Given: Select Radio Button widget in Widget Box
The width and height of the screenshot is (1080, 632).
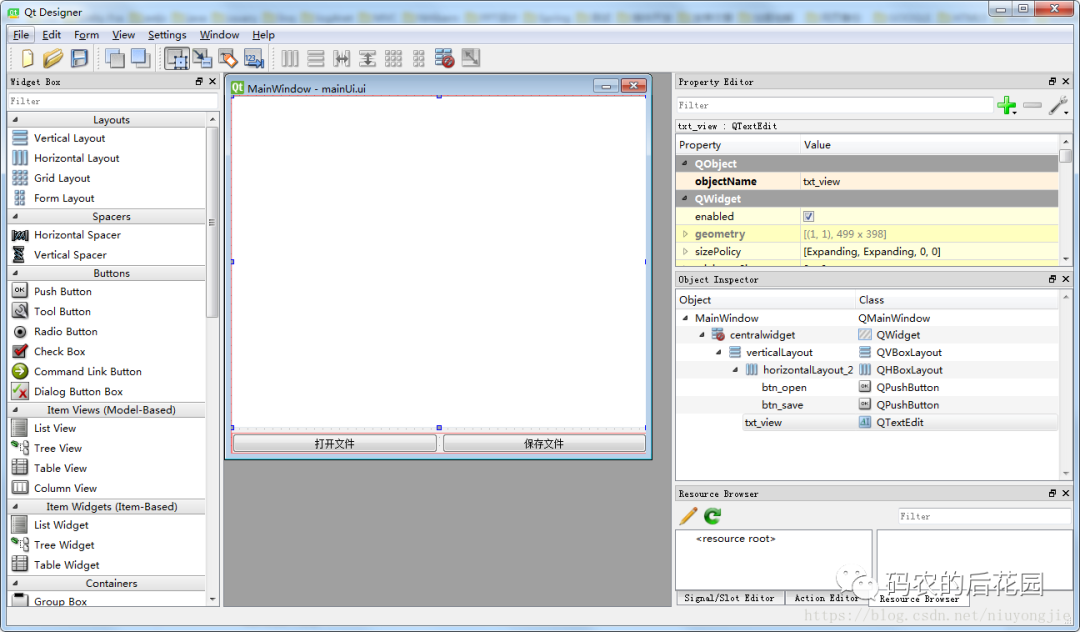Looking at the screenshot, I should tap(65, 331).
